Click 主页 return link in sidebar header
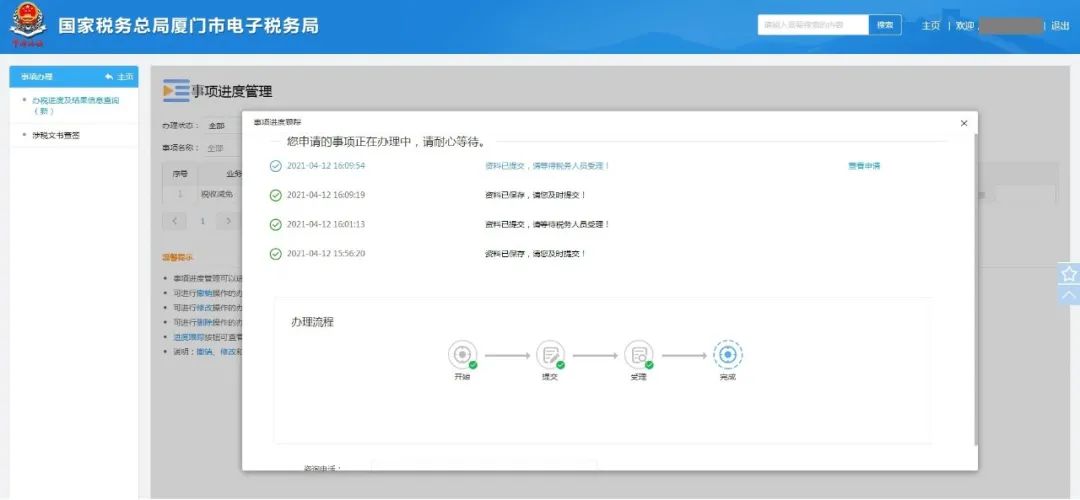Screen dimensions: 1080x500 coord(119,76)
